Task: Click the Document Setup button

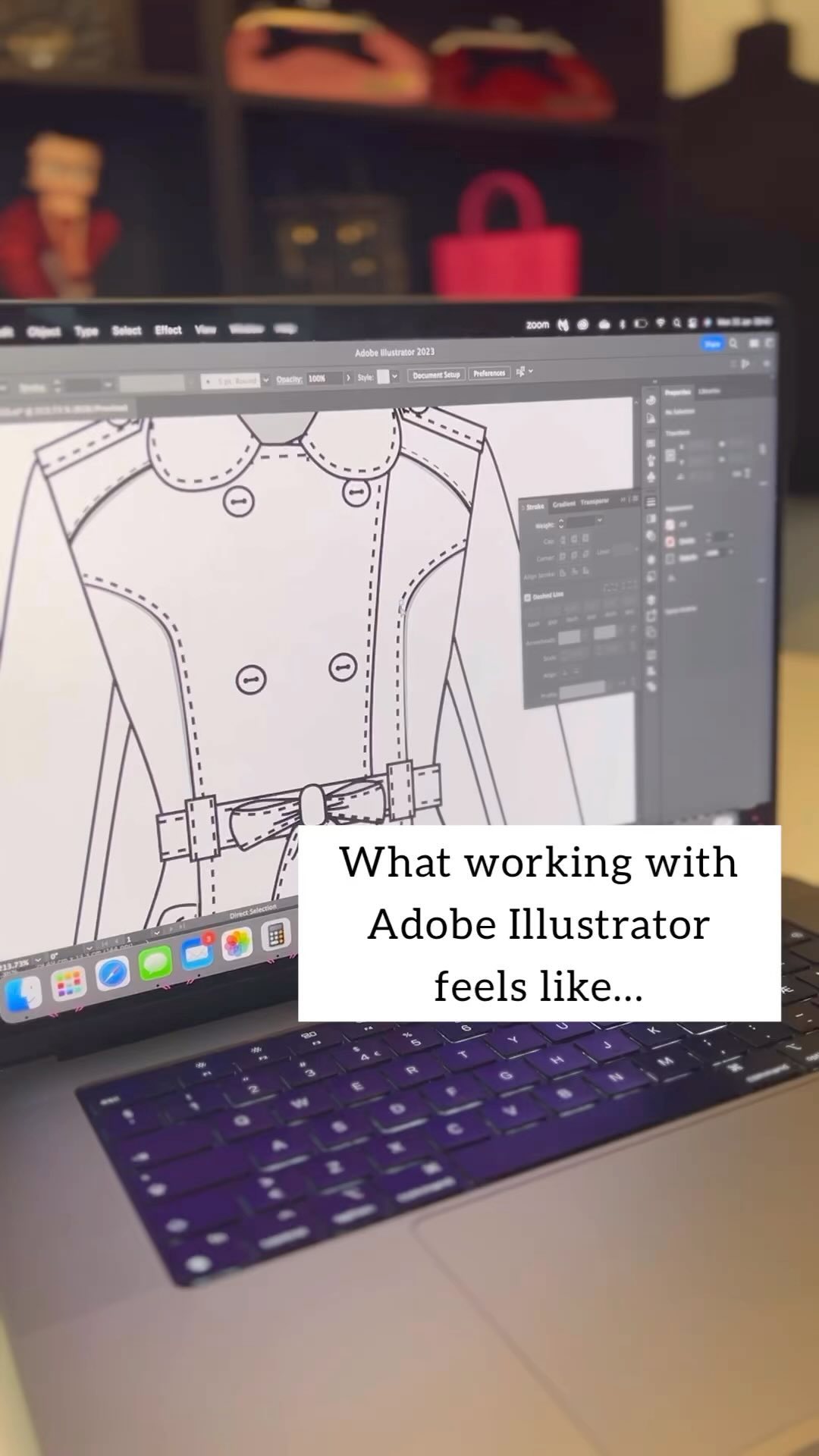Action: tap(436, 375)
